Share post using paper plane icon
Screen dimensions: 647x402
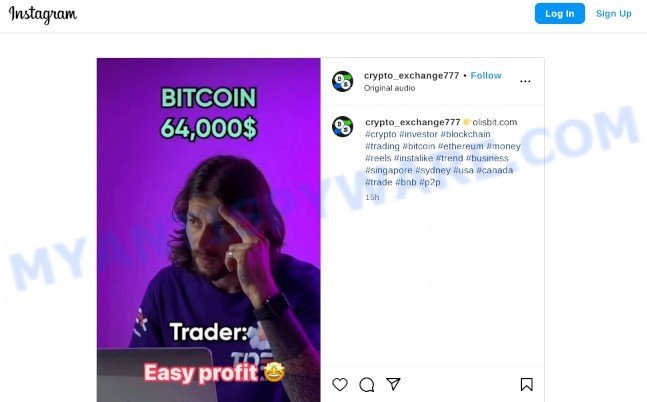pyautogui.click(x=393, y=384)
